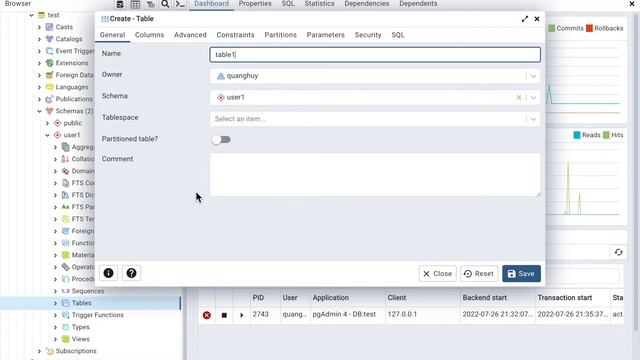Expand the session details arrow for PID 2743
Viewport: 640px width, 360px height.
coord(241,315)
